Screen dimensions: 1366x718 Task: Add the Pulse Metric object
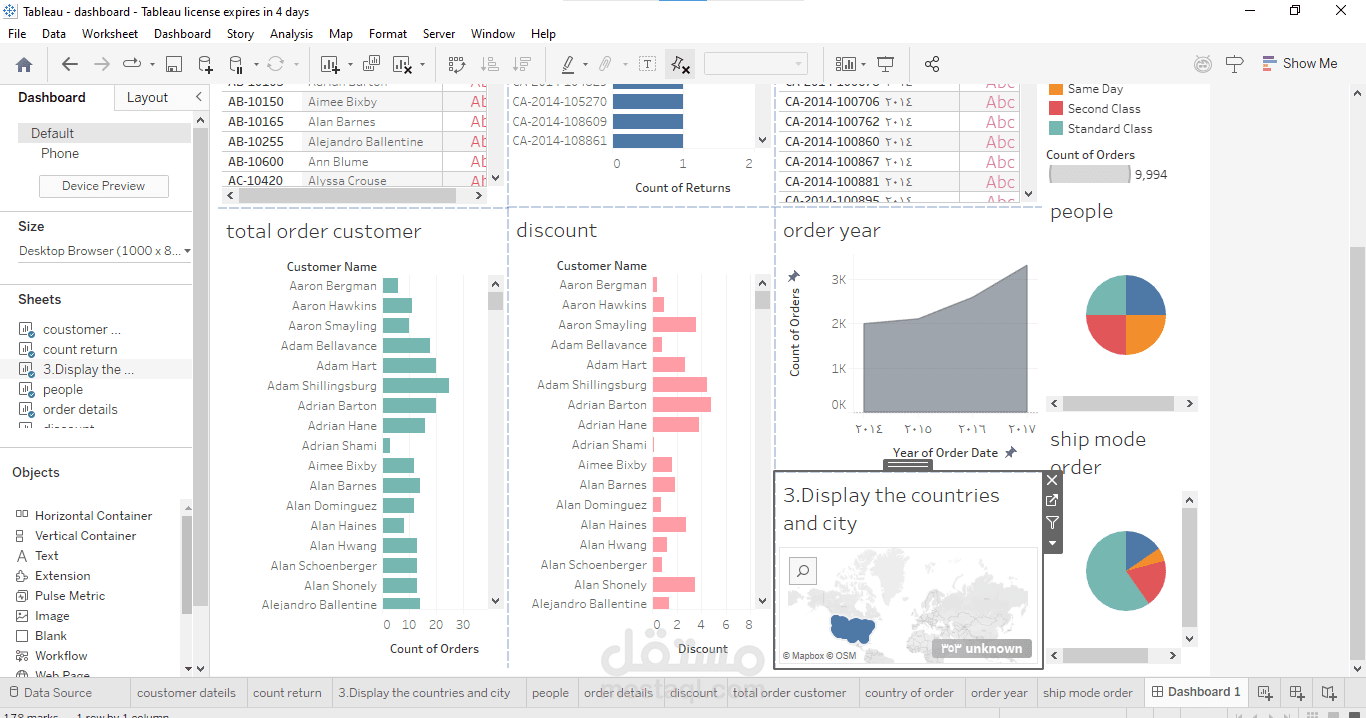click(x=60, y=596)
